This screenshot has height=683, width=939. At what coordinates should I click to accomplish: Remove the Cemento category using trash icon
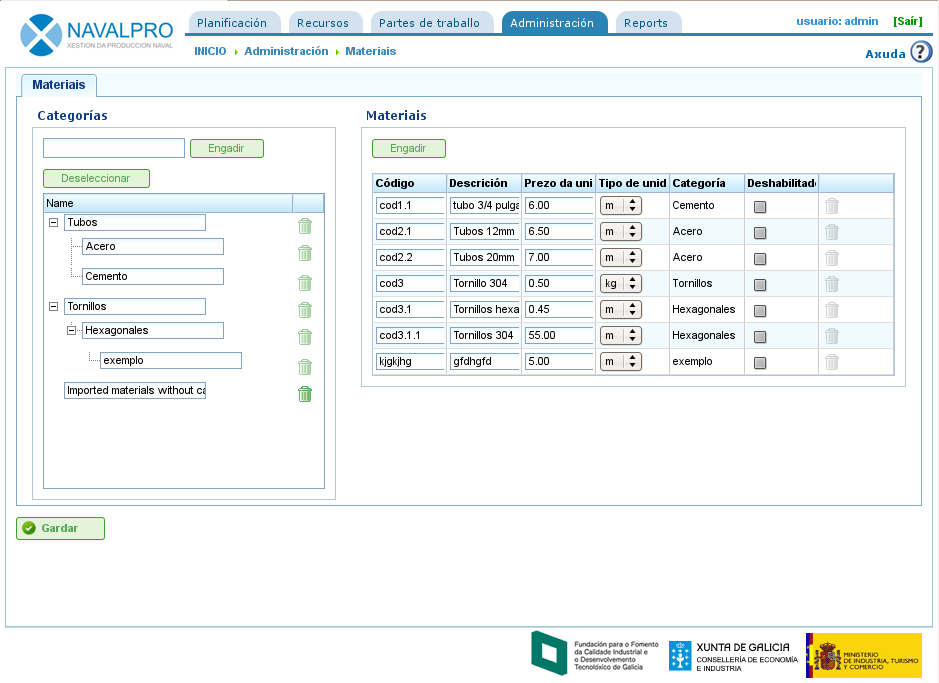point(305,283)
